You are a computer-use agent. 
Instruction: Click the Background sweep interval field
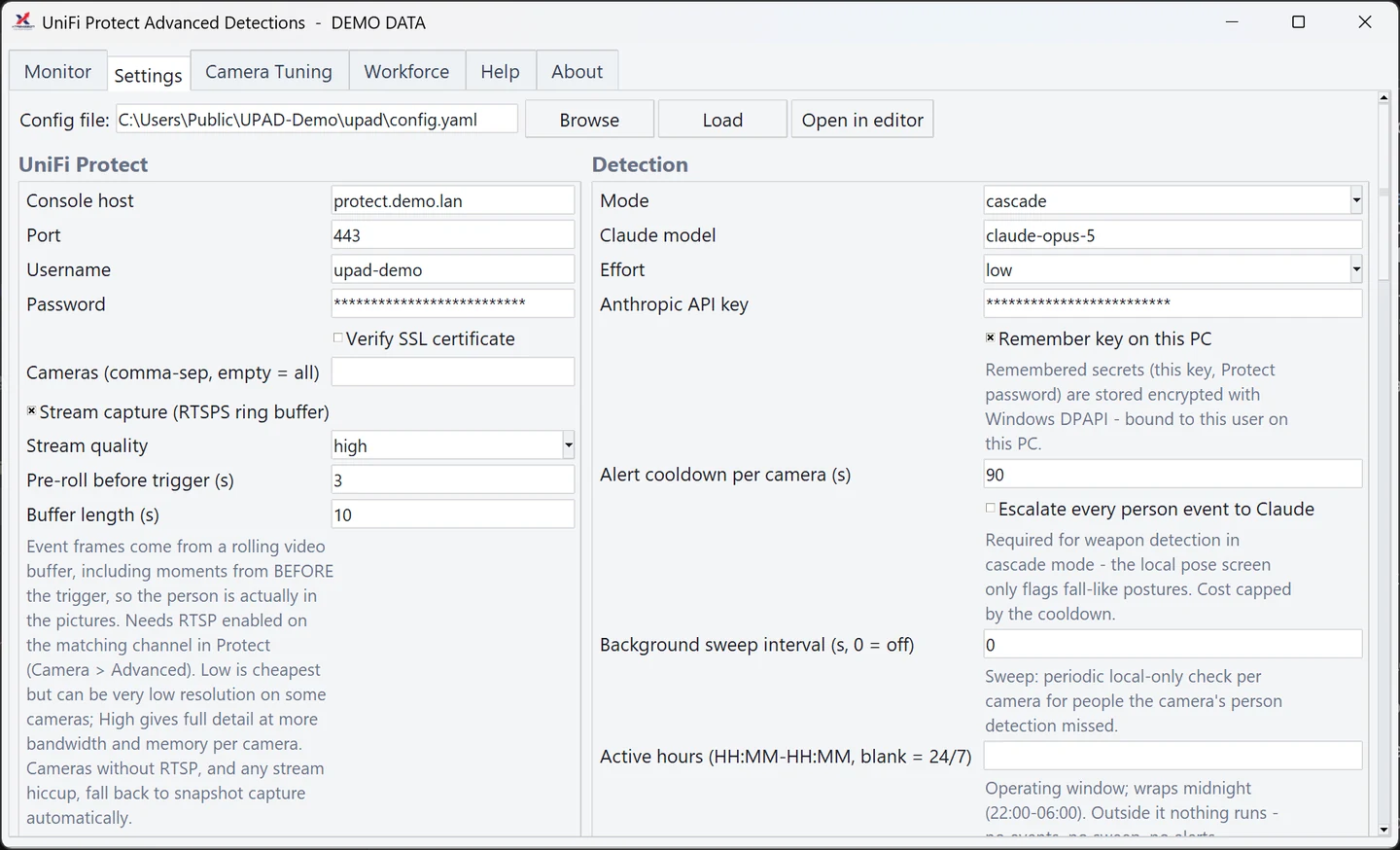point(1172,644)
